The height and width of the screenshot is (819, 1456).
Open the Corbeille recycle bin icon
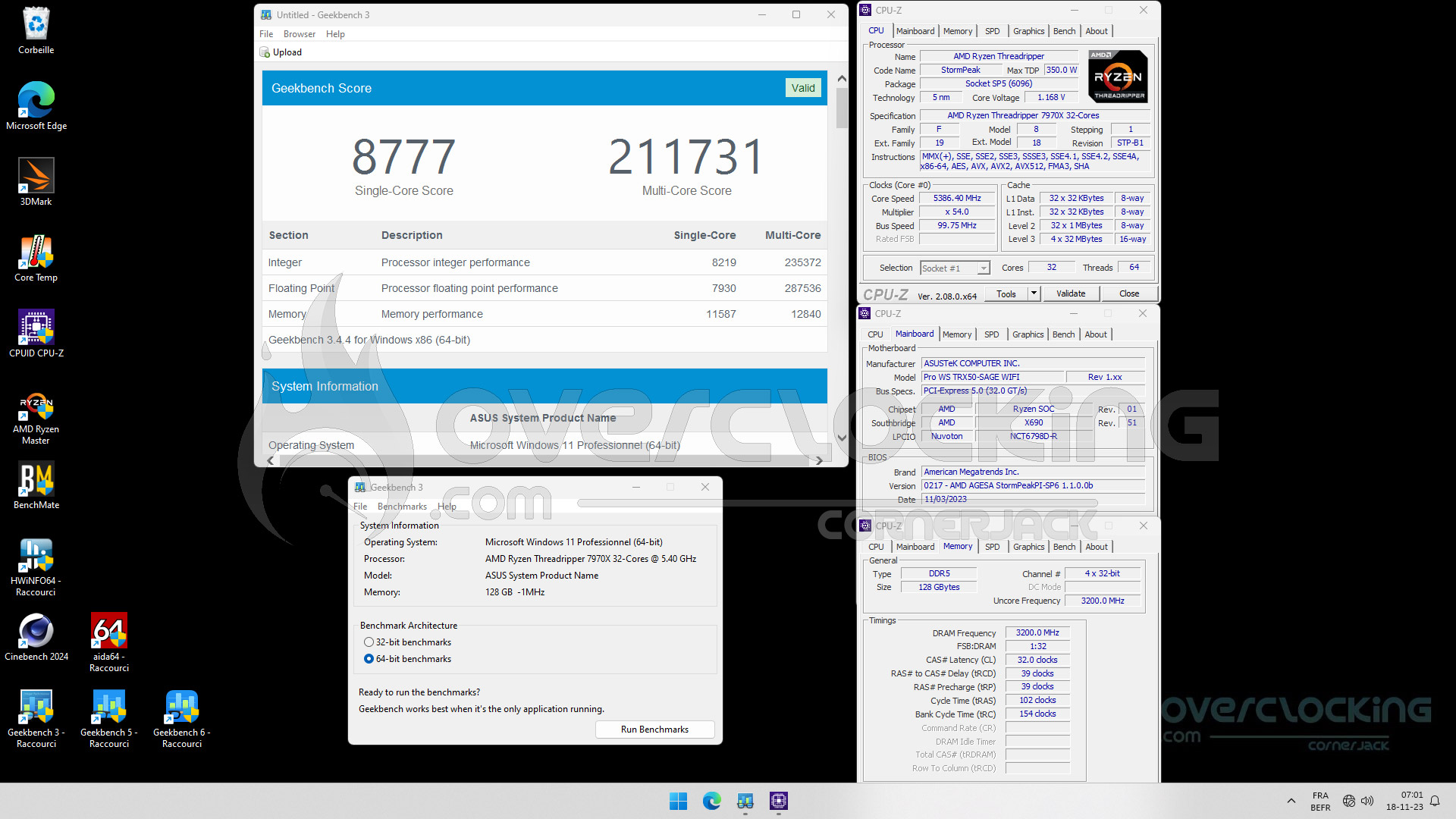pyautogui.click(x=36, y=31)
